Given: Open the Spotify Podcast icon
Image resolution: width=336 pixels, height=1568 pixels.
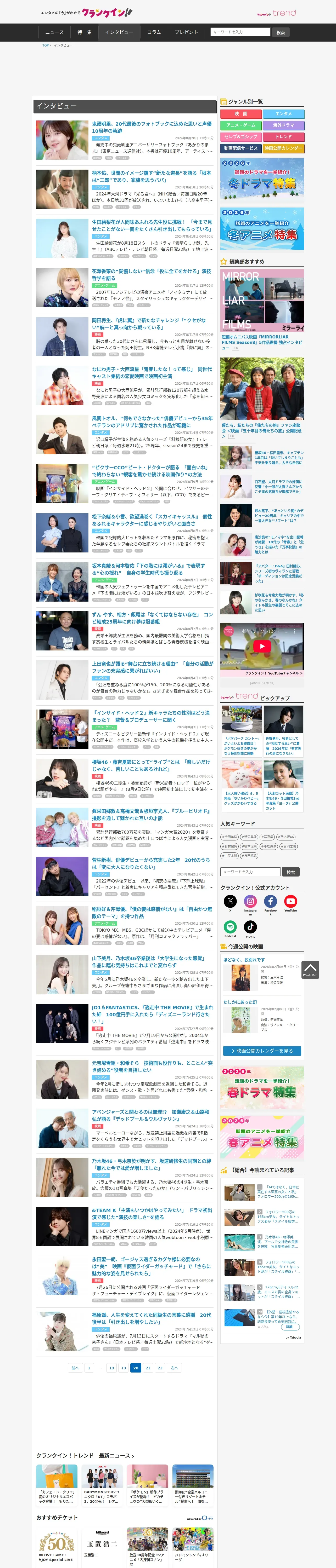Looking at the screenshot, I should click(x=230, y=926).
